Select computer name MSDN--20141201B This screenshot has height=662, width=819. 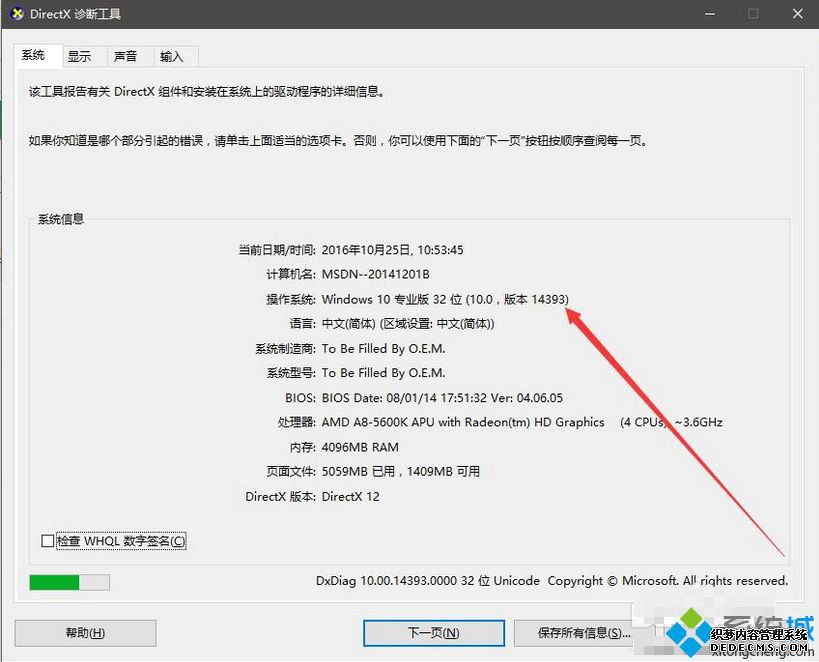(376, 274)
